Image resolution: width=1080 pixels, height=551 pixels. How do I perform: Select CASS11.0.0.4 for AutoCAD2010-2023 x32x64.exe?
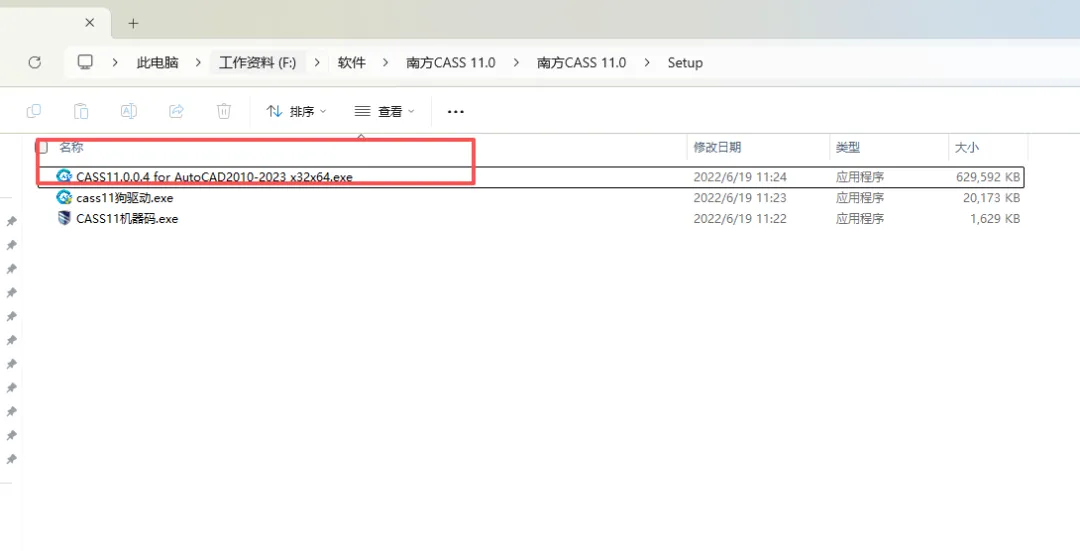(x=214, y=177)
